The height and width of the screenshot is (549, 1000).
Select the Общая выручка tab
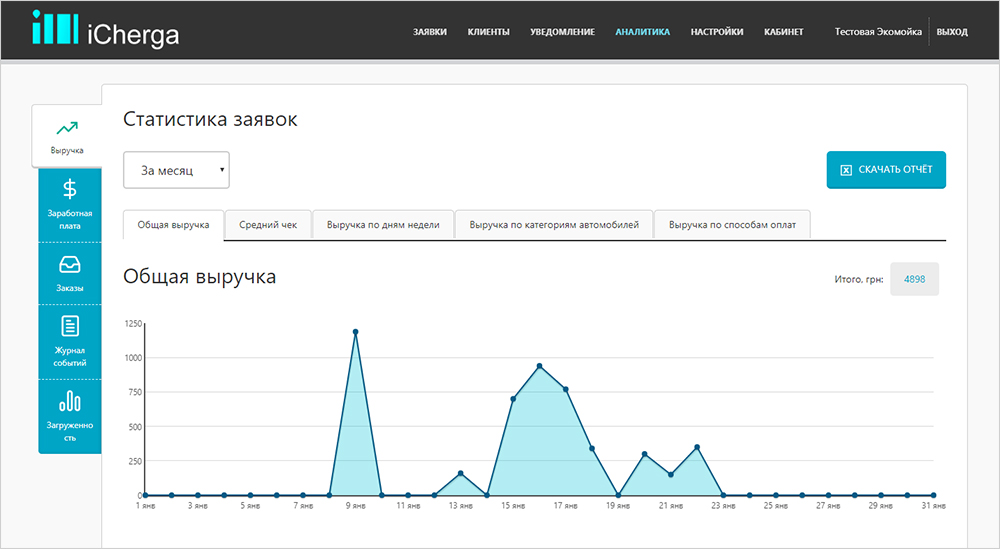[x=173, y=225]
